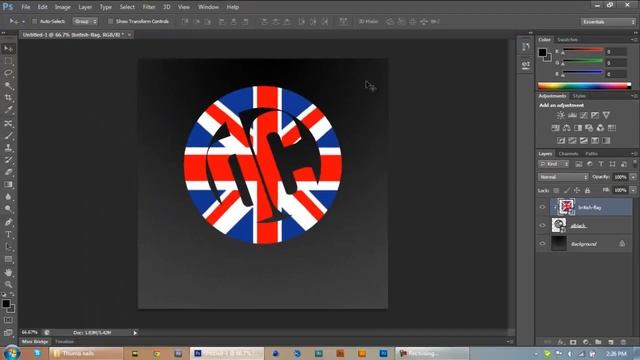Open the Image menu
640x360 pixels.
pyautogui.click(x=62, y=7)
